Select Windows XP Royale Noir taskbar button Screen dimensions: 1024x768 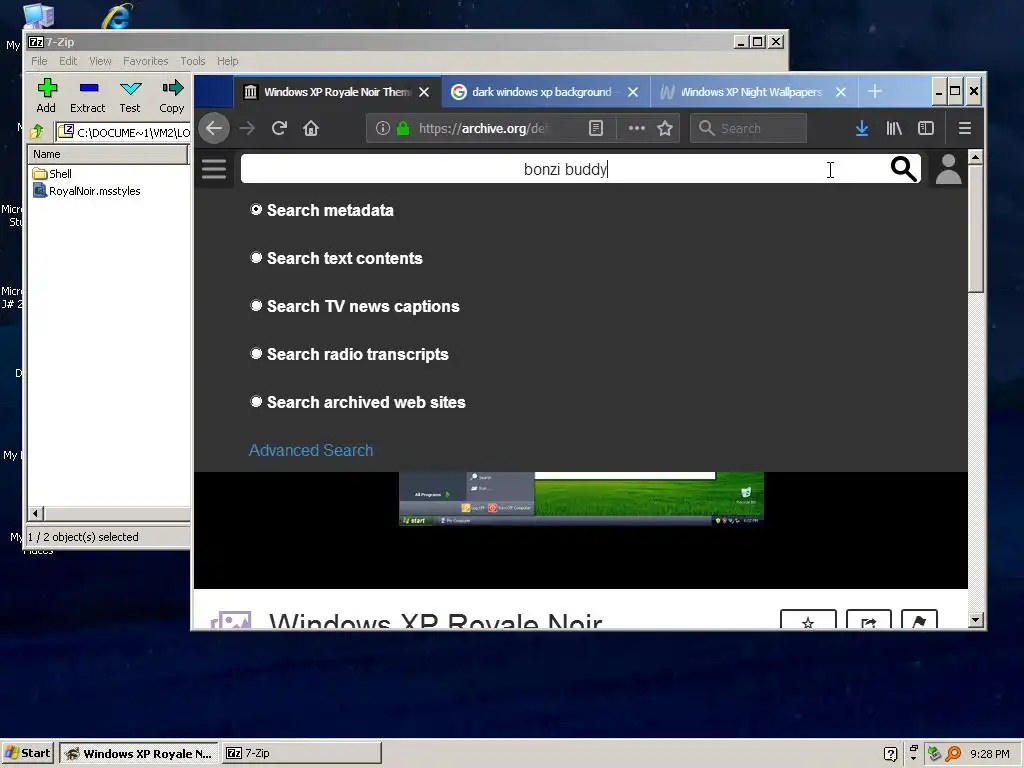[x=139, y=753]
